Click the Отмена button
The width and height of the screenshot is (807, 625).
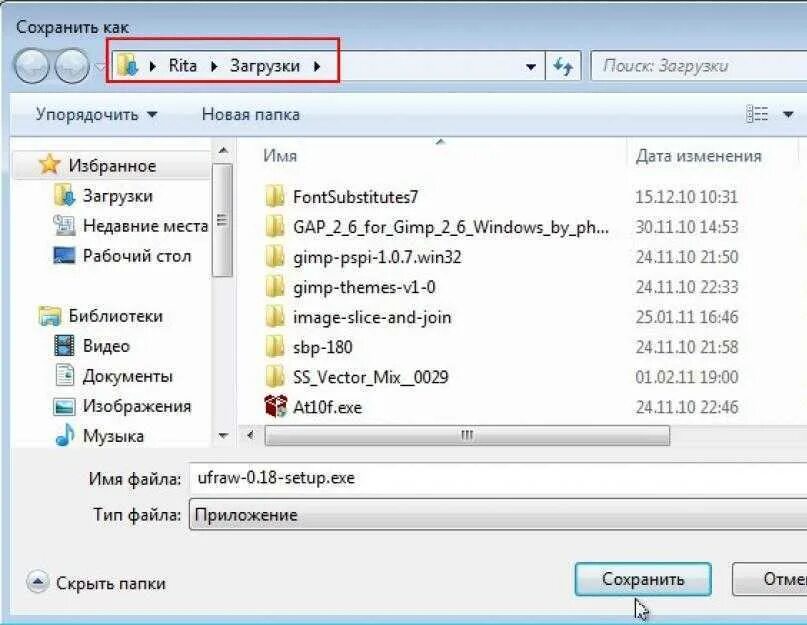pos(770,579)
